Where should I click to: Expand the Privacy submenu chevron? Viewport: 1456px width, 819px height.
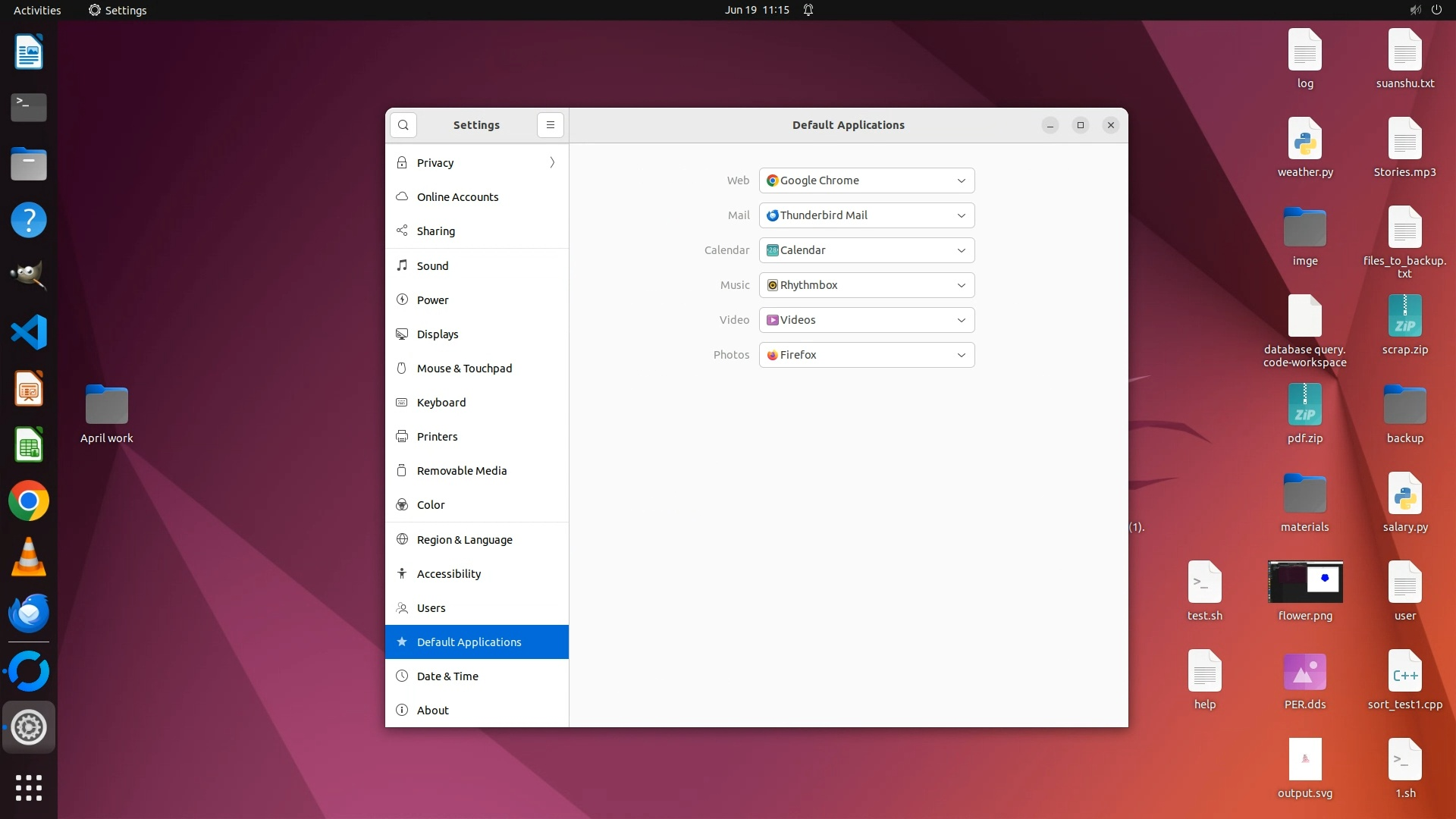point(552,163)
